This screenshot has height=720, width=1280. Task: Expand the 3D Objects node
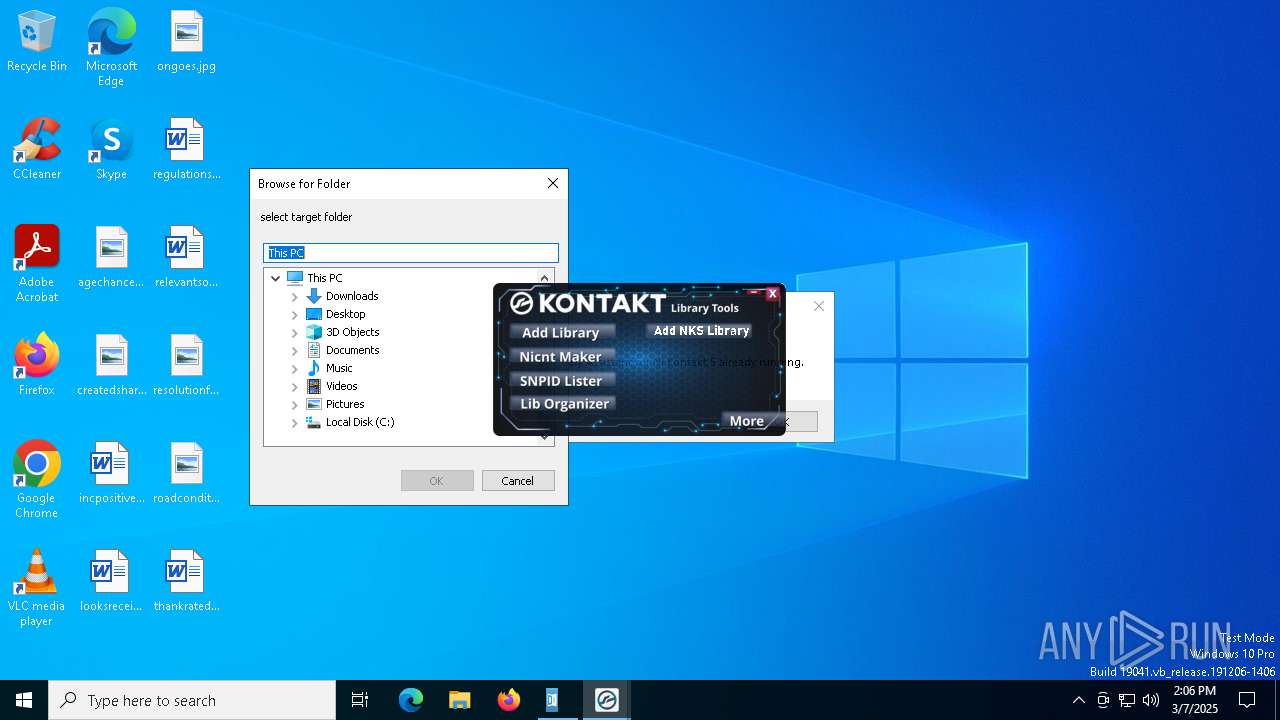[295, 333]
